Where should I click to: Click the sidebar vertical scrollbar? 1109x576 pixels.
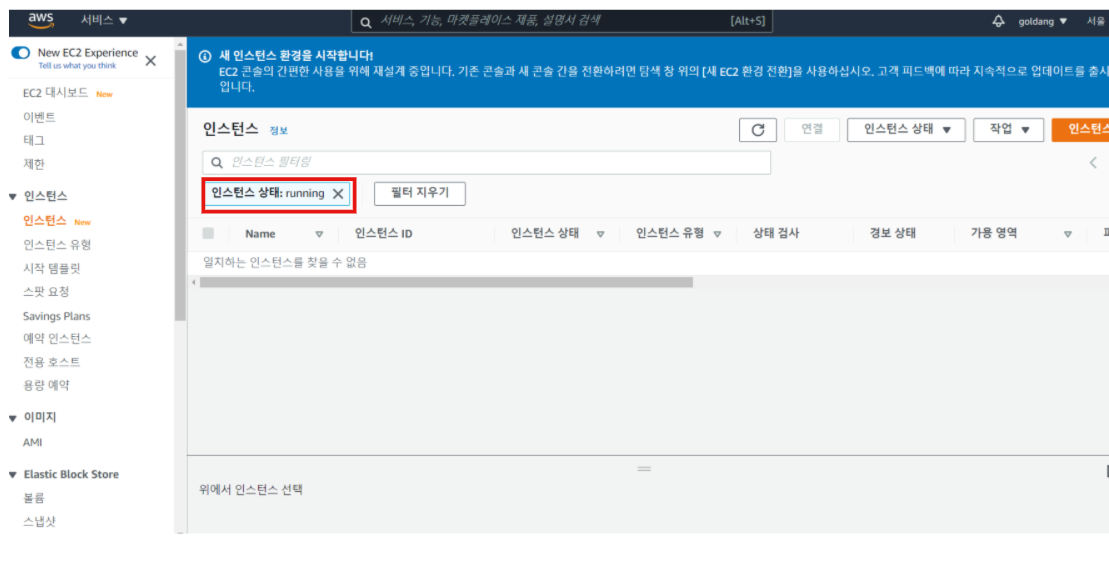pyautogui.click(x=180, y=185)
